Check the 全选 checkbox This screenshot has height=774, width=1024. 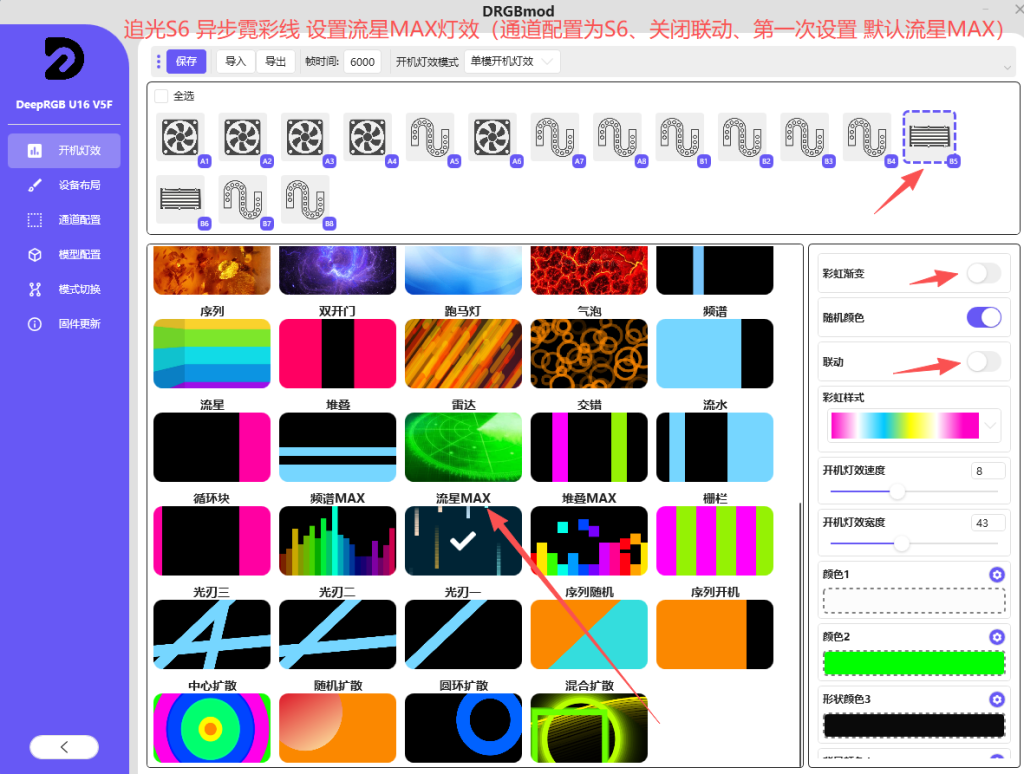[161, 96]
